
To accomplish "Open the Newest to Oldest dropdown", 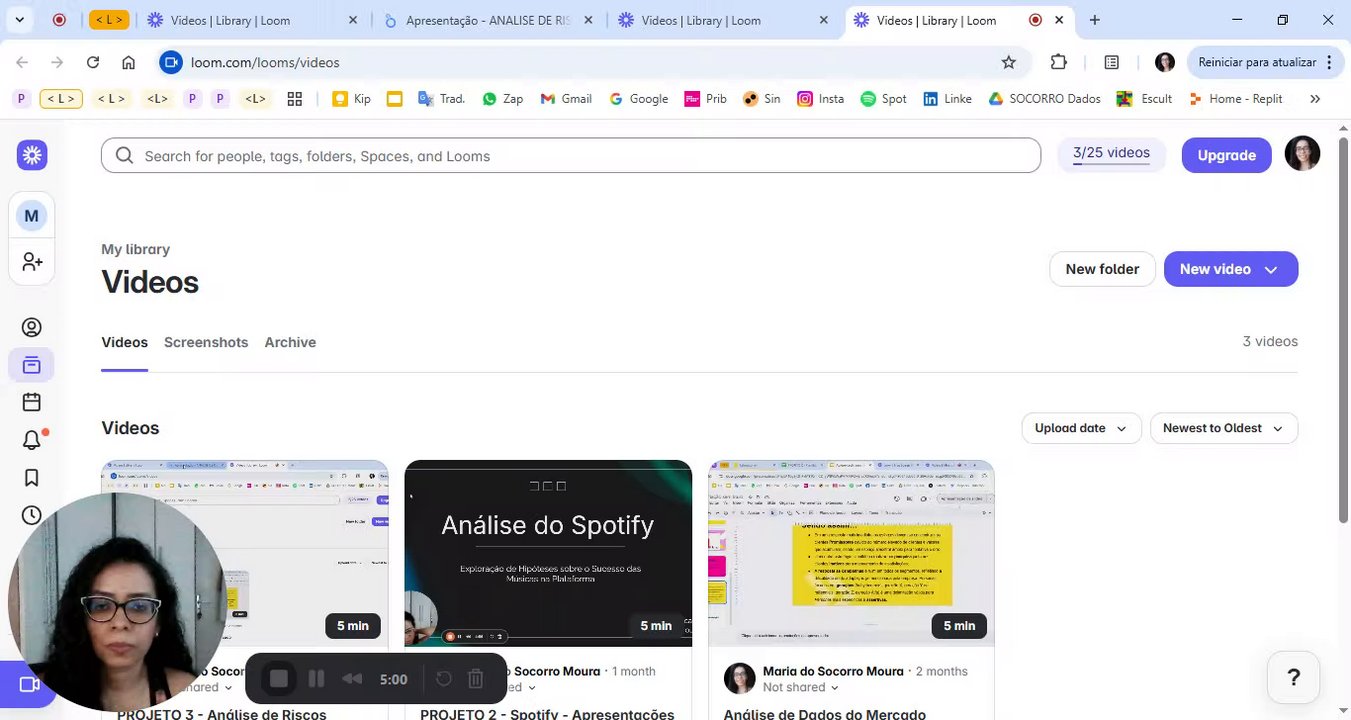I will tap(1224, 428).
